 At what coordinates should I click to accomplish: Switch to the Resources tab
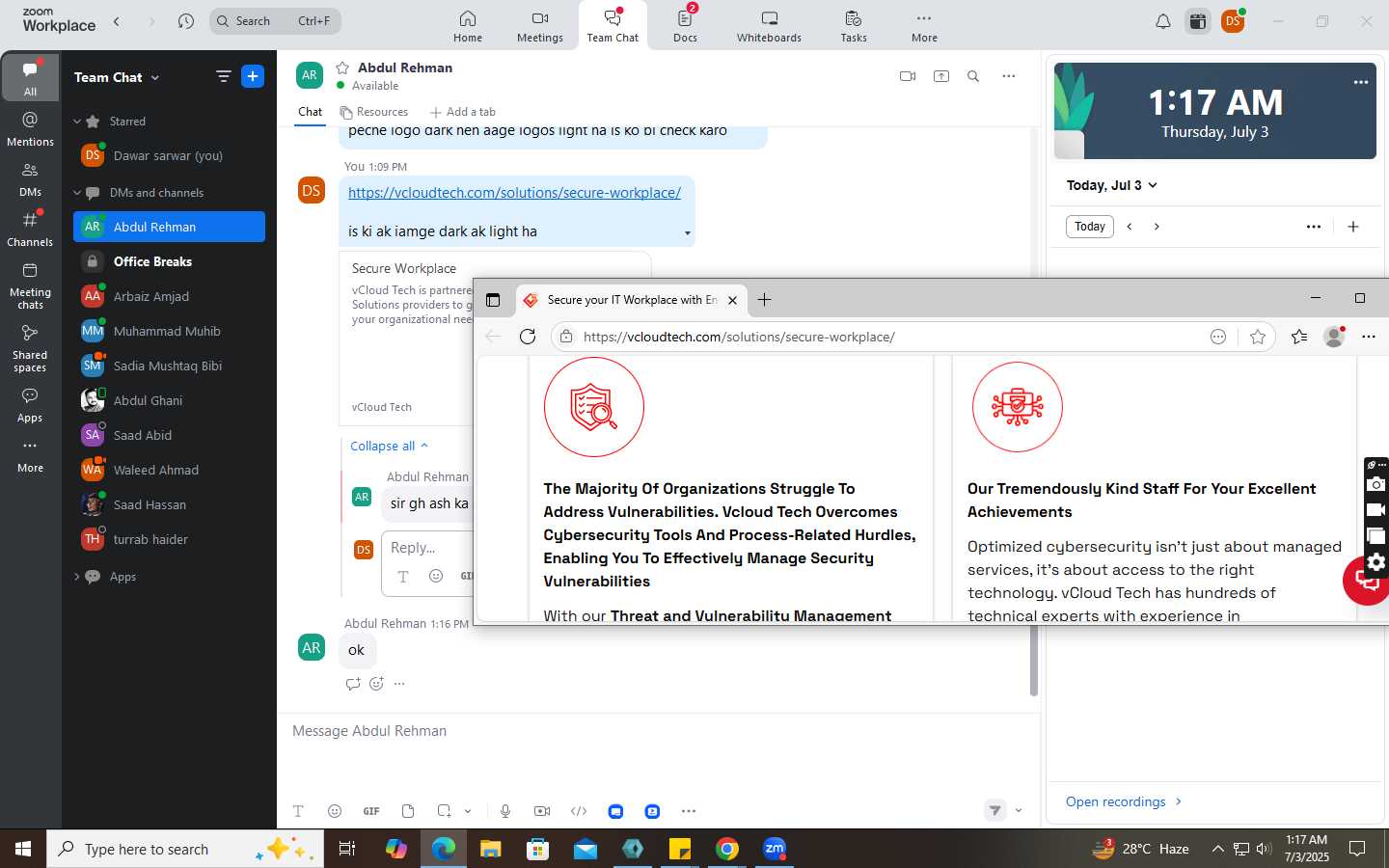(x=373, y=112)
